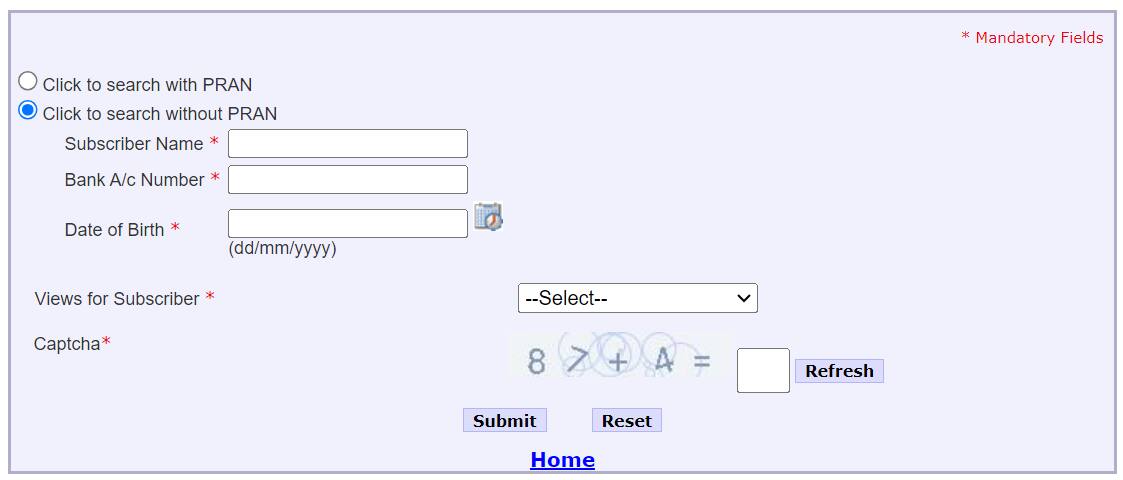This screenshot has width=1123, height=480.
Task: Click the Date of Birth text field
Action: [347, 224]
